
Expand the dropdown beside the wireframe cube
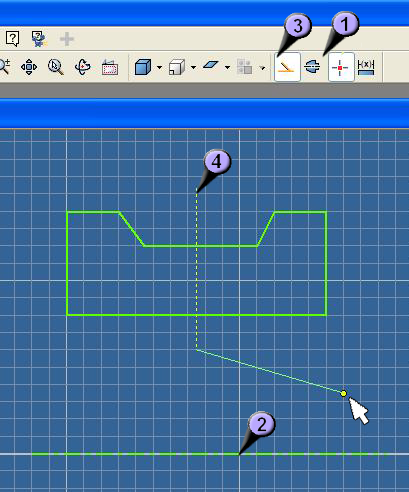pyautogui.click(x=193, y=68)
